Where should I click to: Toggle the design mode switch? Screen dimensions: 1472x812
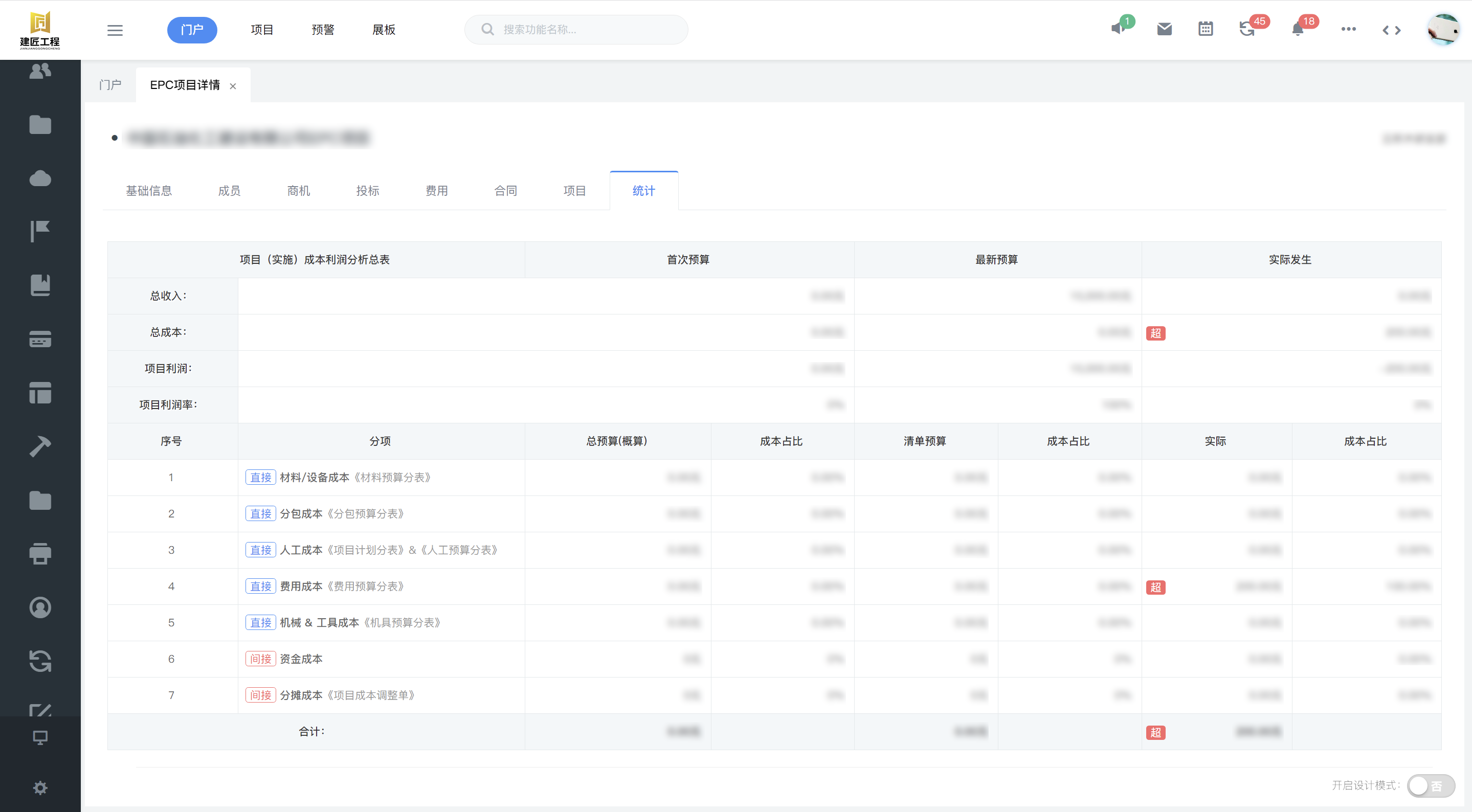point(1430,785)
